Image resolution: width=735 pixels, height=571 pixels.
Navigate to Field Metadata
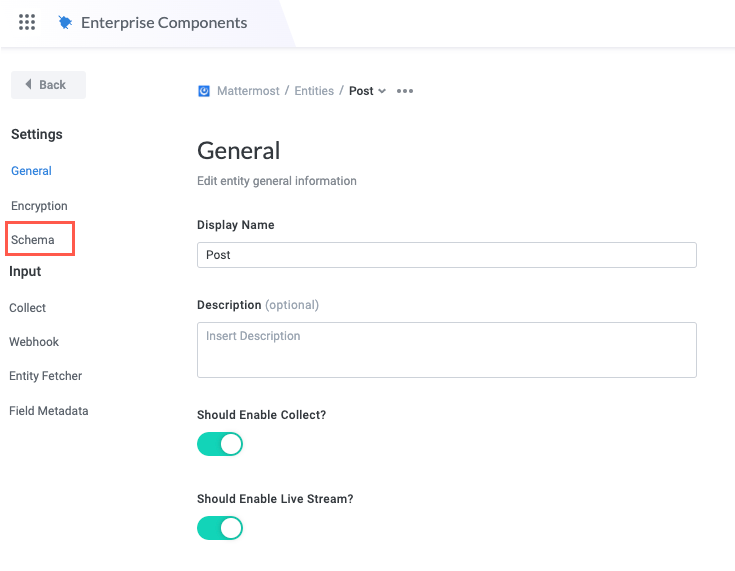49,411
